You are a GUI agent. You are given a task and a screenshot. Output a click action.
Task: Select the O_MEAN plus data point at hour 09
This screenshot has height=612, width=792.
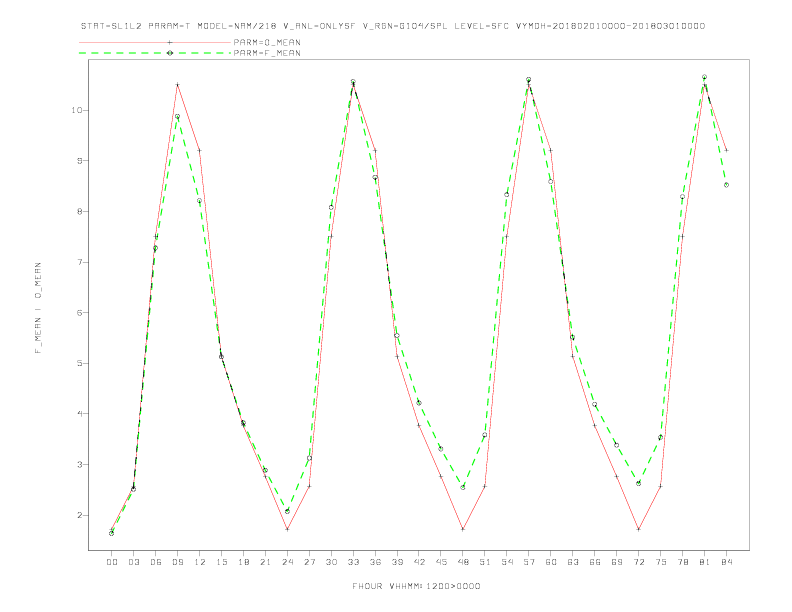click(x=177, y=85)
